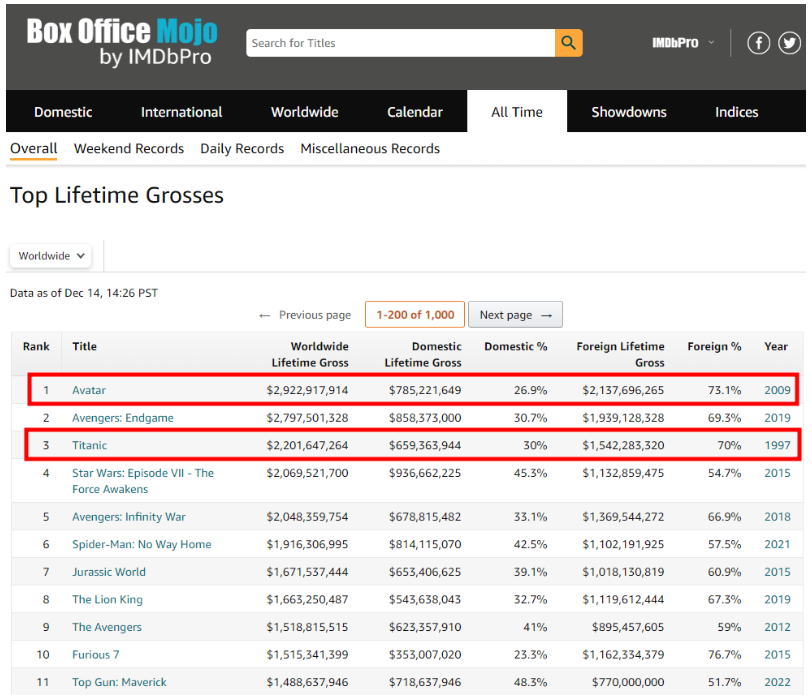This screenshot has width=812, height=699.
Task: Select the All Time tab
Action: (517, 112)
